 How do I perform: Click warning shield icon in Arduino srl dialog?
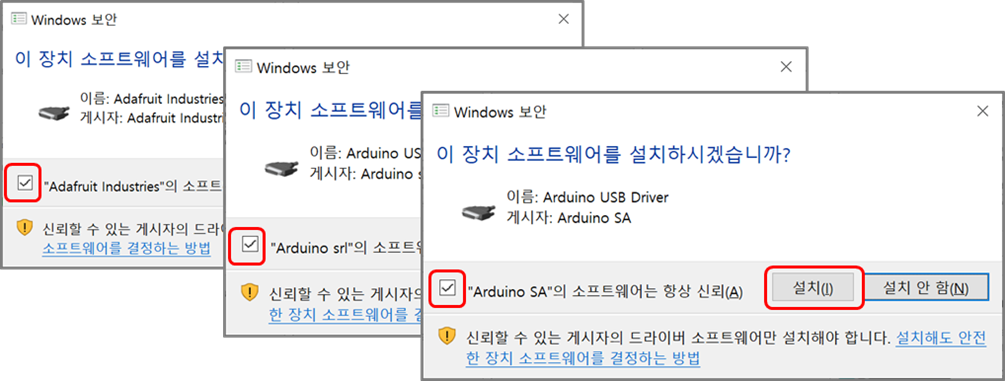tap(249, 292)
